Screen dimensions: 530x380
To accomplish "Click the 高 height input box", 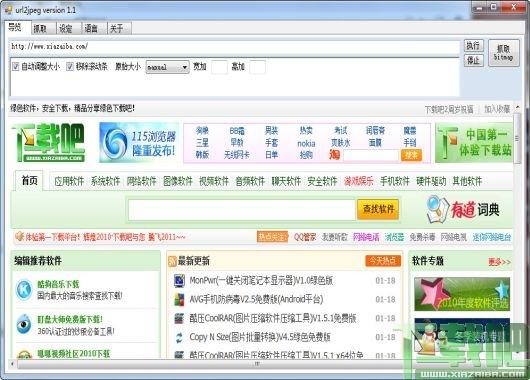I will coord(258,67).
